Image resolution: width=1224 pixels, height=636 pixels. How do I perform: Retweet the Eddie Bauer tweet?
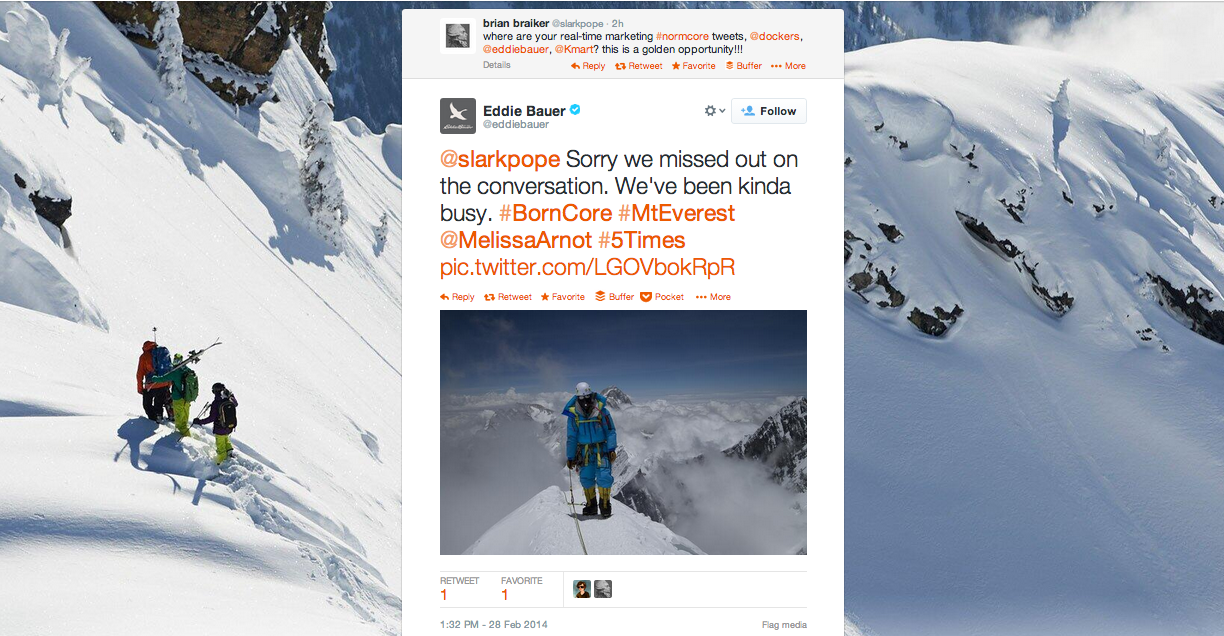[x=508, y=297]
